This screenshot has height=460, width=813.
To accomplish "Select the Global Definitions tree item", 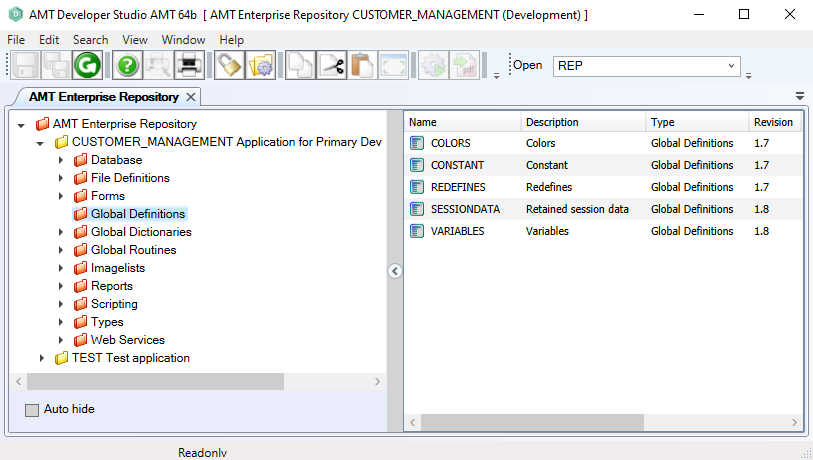I will tap(138, 214).
